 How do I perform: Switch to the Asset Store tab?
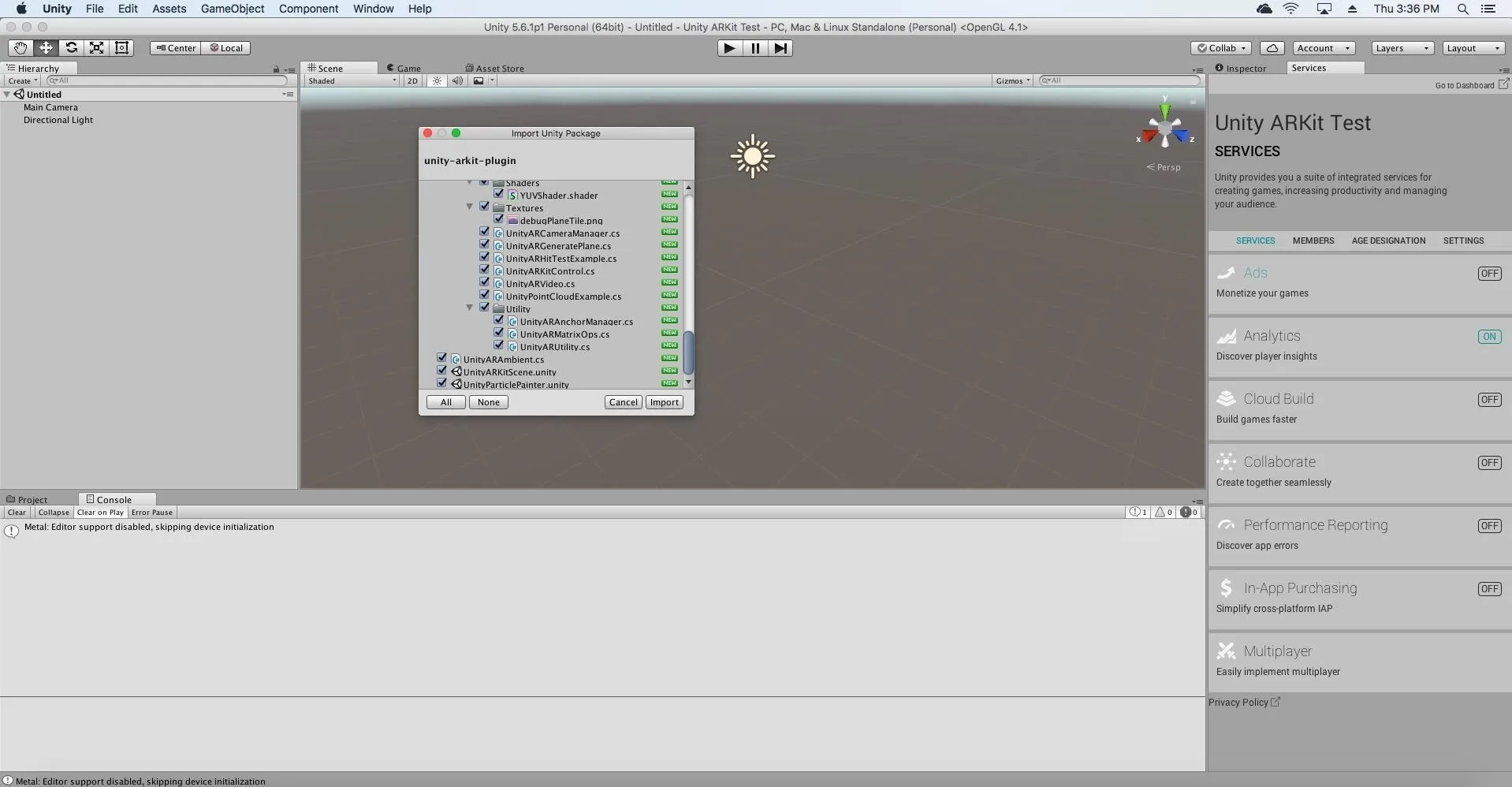[x=495, y=69]
